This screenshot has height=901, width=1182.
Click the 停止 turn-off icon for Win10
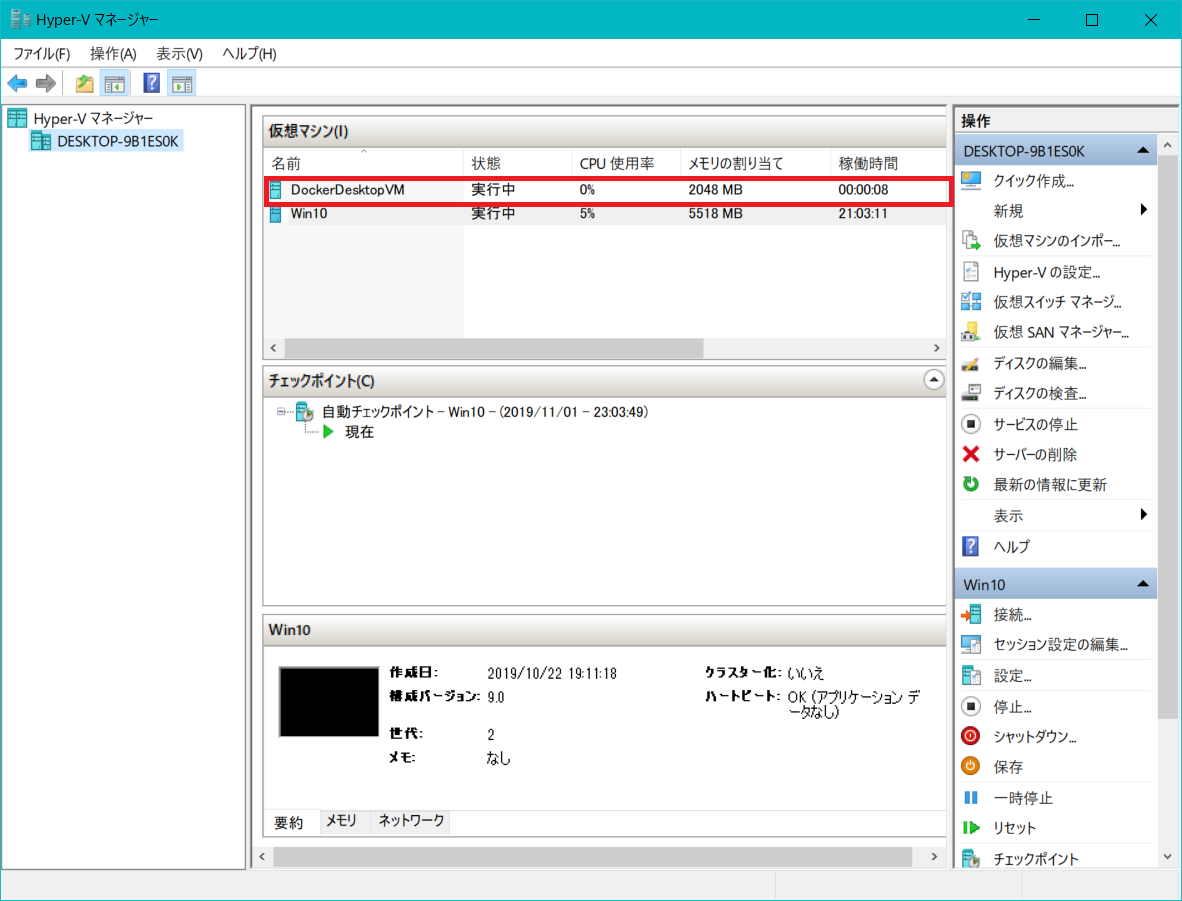point(971,706)
